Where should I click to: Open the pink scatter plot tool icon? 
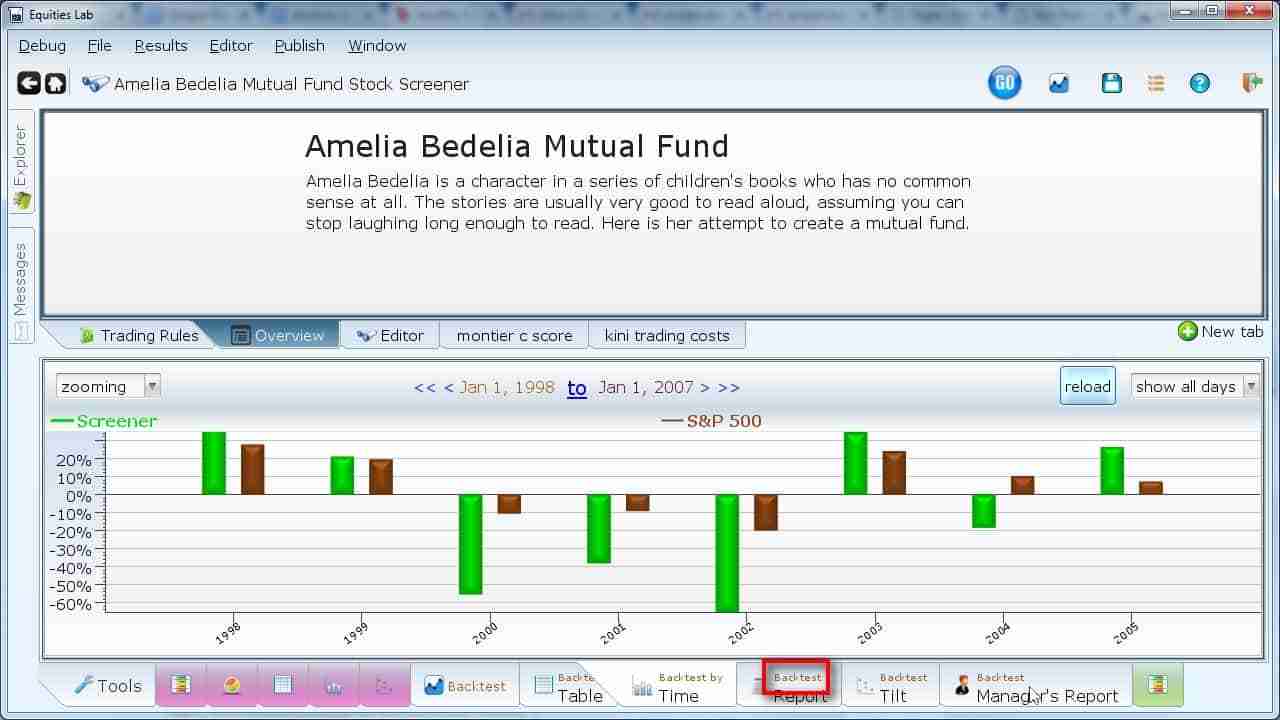tap(384, 685)
